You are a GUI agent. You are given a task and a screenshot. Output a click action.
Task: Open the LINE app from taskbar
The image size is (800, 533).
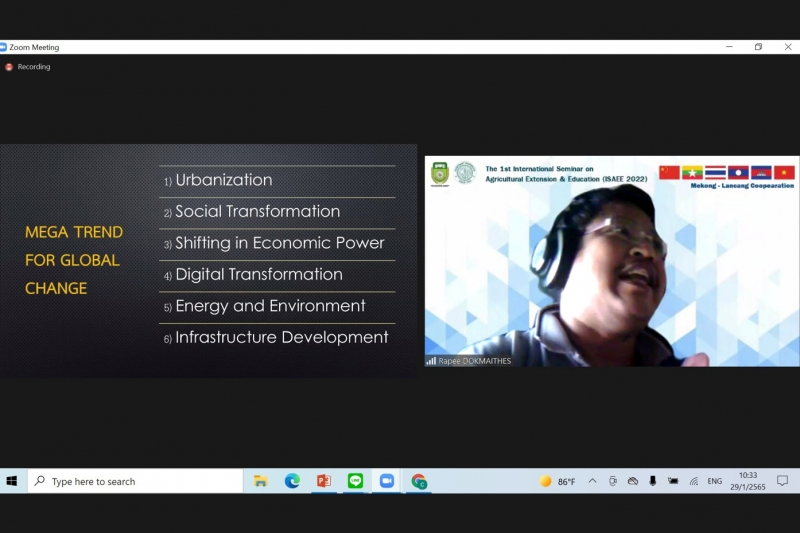point(355,481)
